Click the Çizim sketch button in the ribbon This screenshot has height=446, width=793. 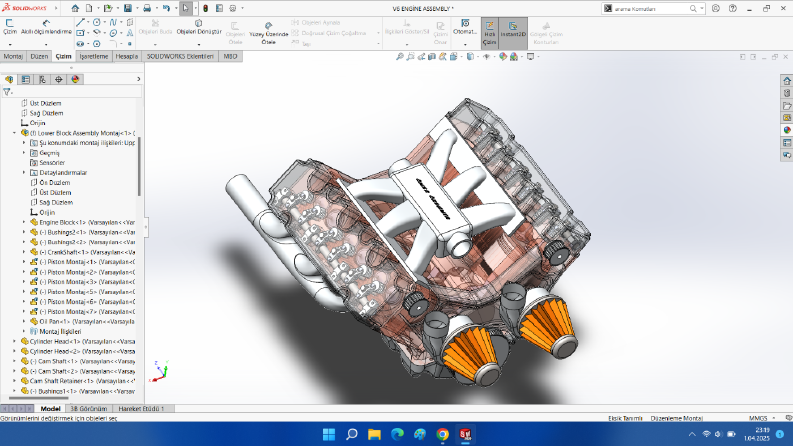click(x=10, y=27)
